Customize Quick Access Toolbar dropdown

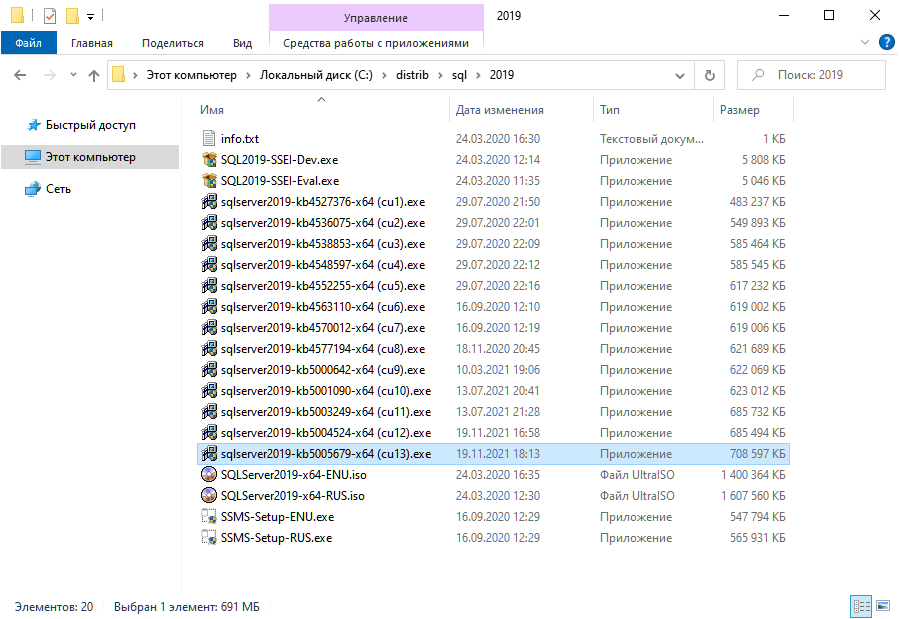point(91,17)
